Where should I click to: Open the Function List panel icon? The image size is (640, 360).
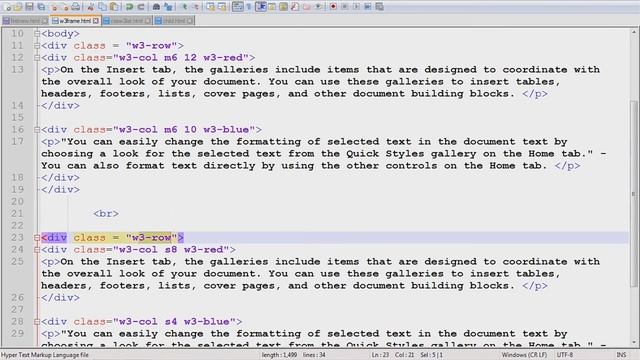(x=295, y=7)
